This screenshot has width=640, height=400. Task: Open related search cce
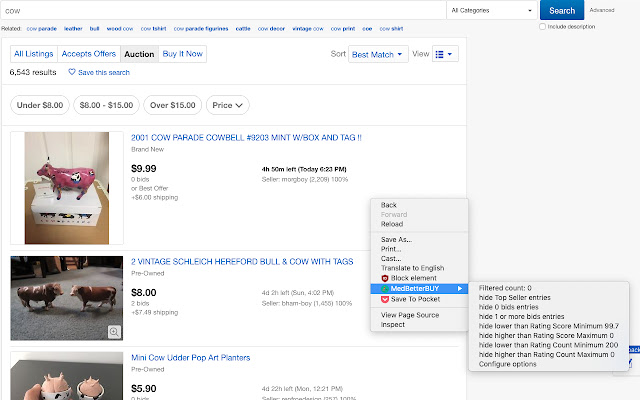[x=367, y=29]
